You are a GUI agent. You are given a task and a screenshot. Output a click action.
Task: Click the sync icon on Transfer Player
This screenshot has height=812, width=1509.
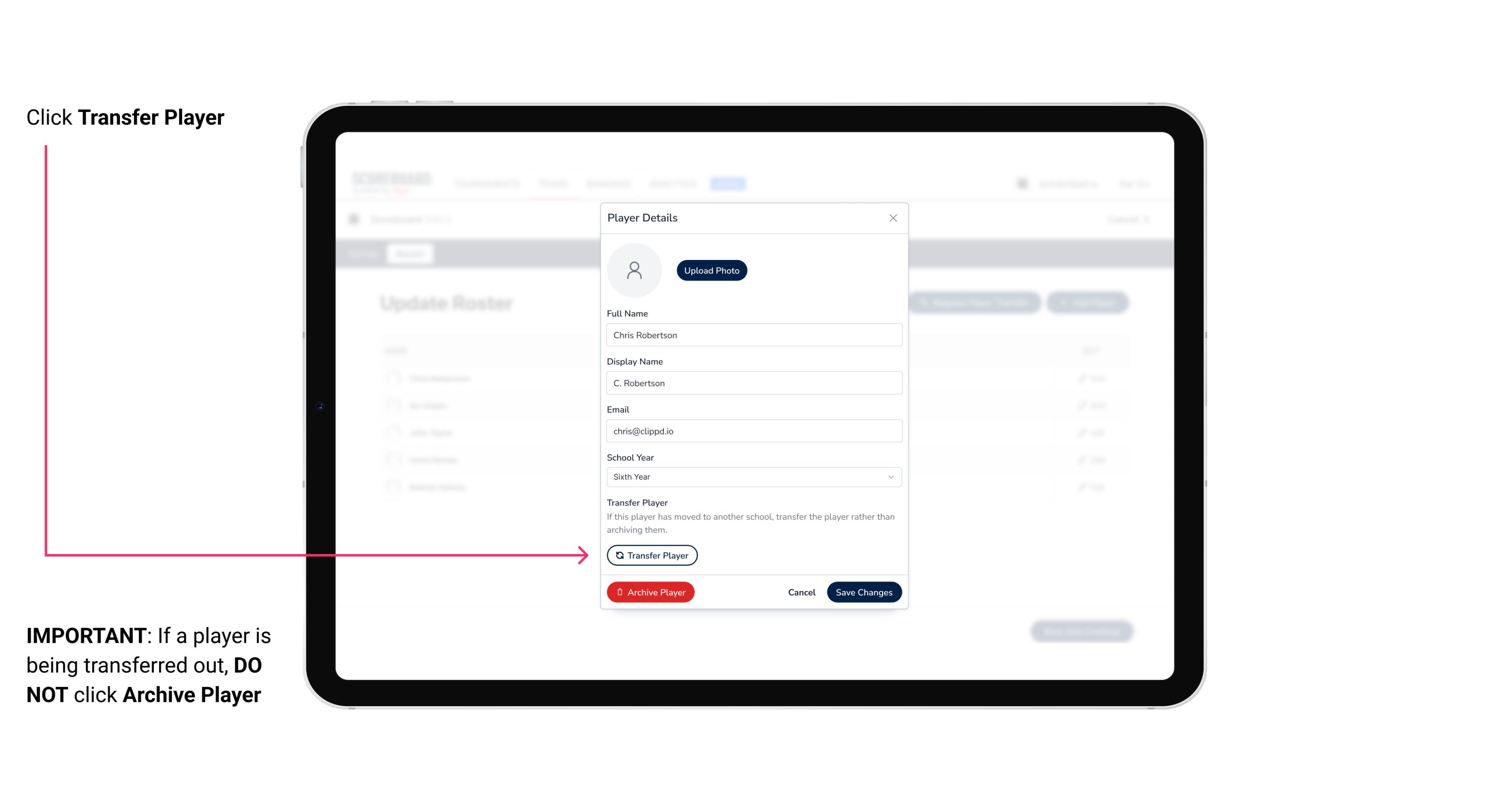click(619, 555)
